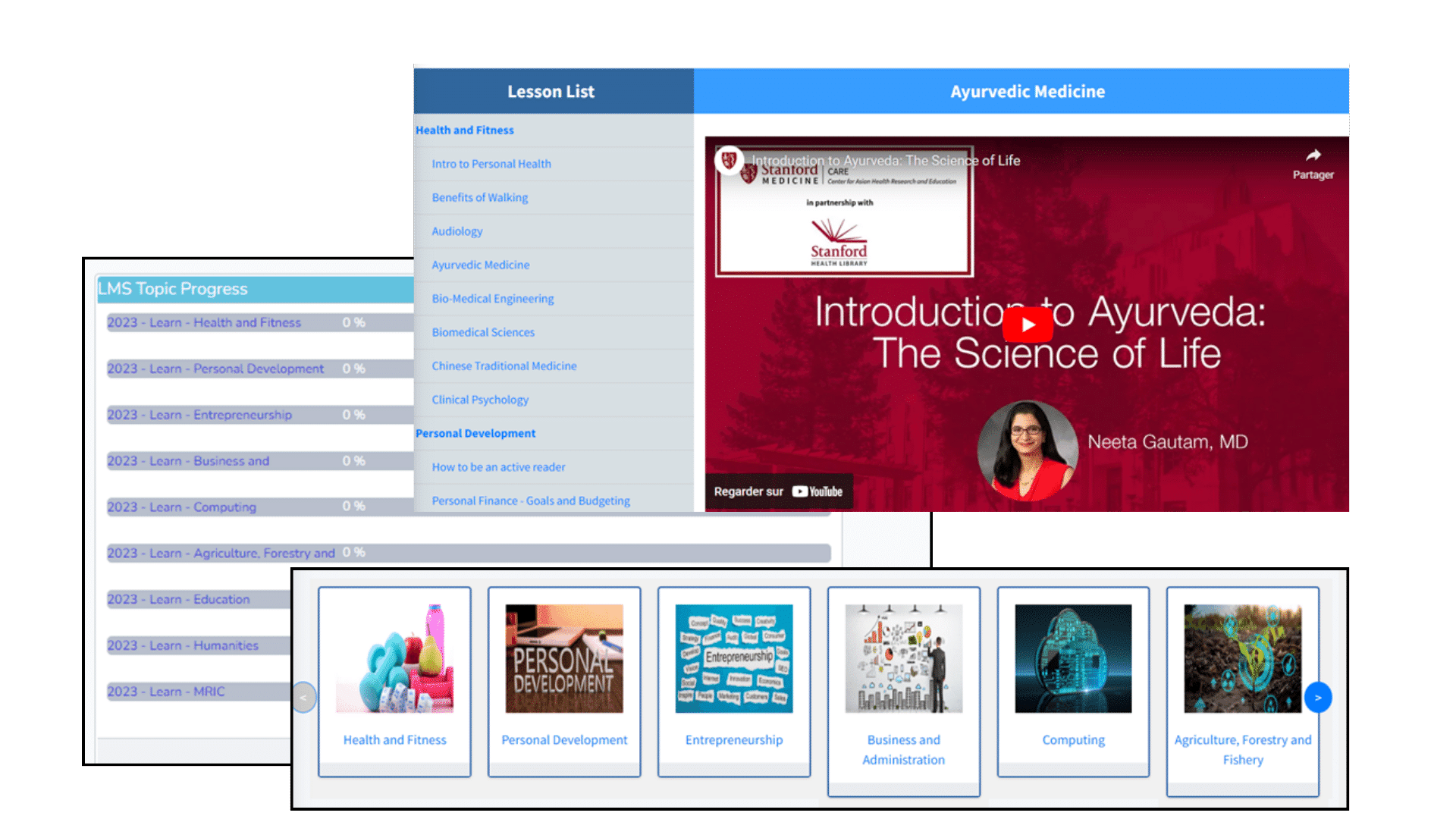The height and width of the screenshot is (819, 1456).
Task: Click the carousel next arrow button
Action: (x=1317, y=698)
